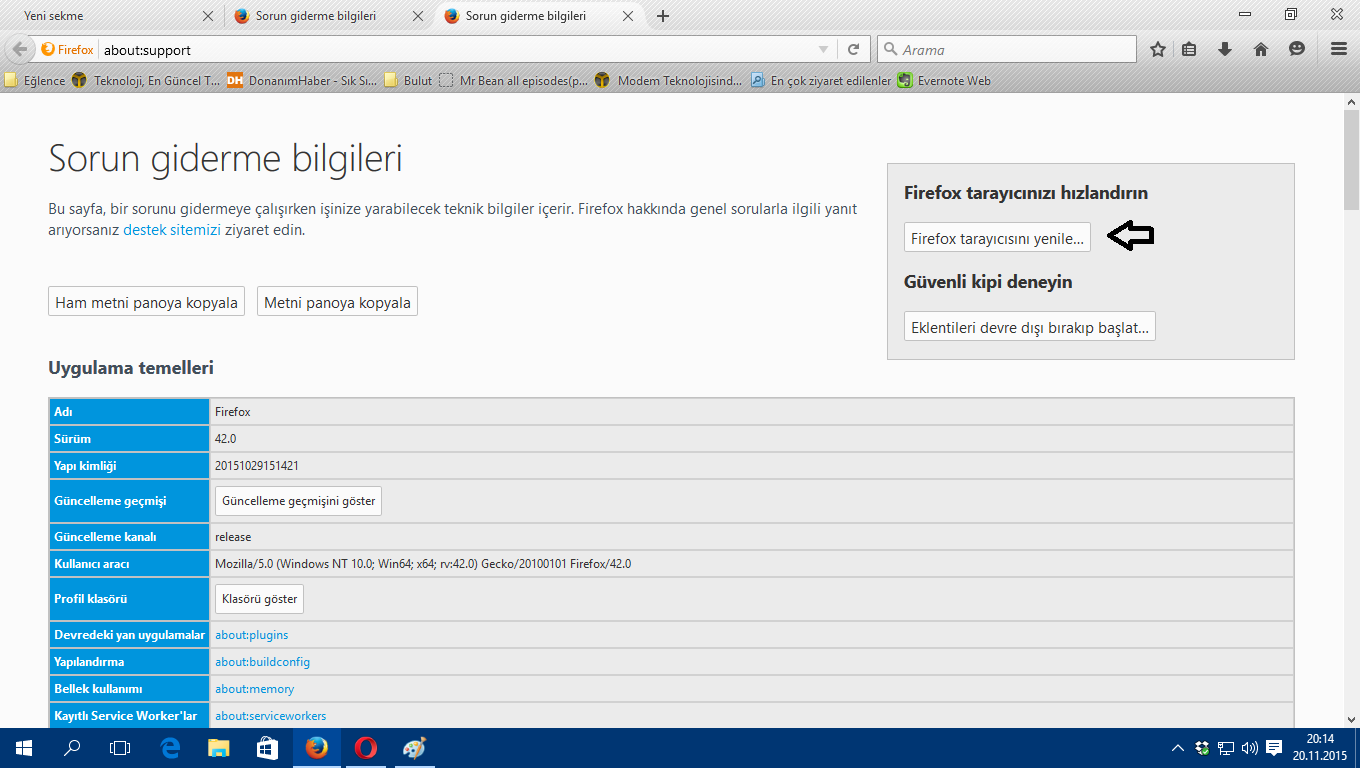Launch Opera from the taskbar

pos(365,748)
